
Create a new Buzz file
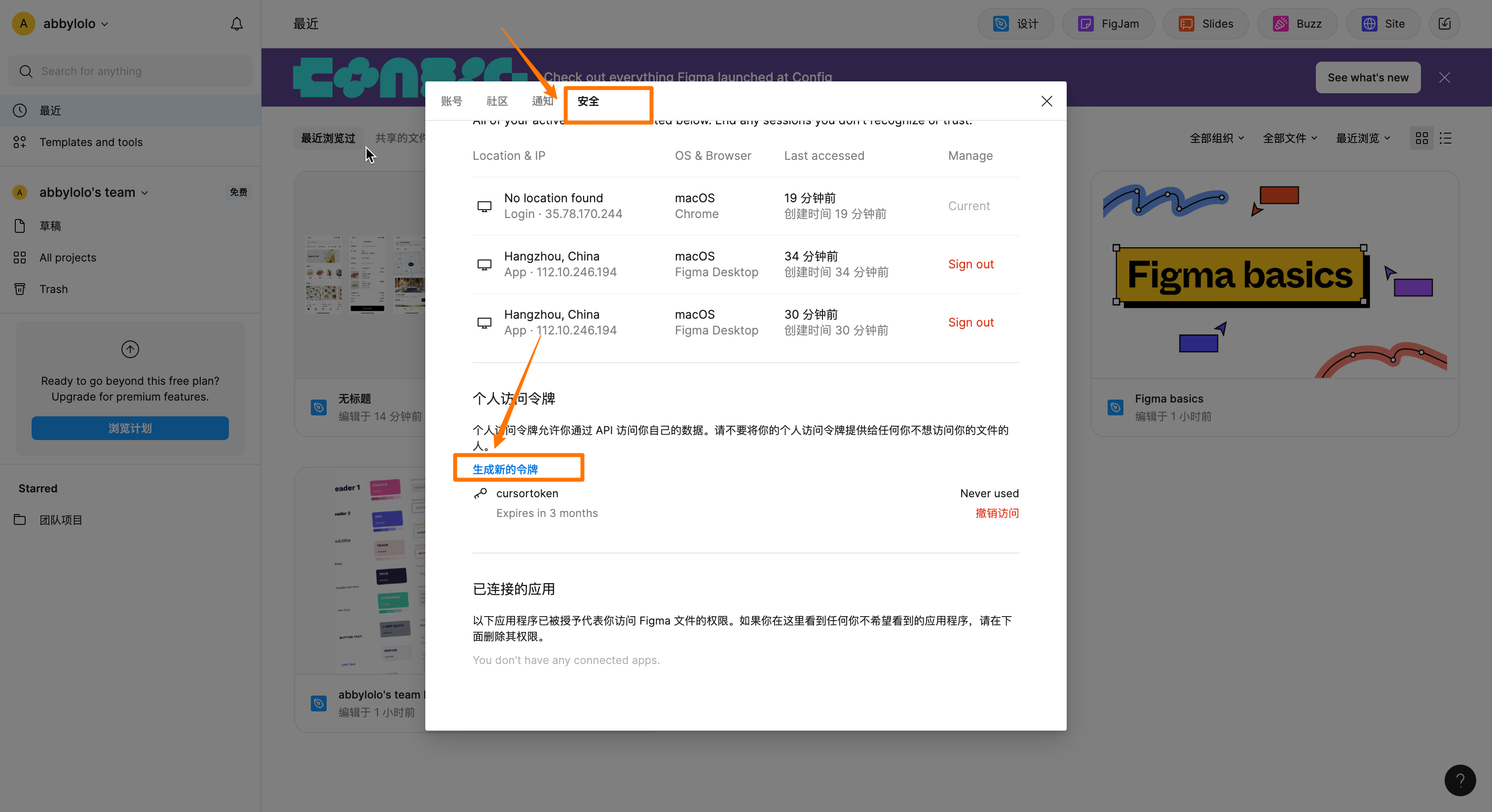1298,24
